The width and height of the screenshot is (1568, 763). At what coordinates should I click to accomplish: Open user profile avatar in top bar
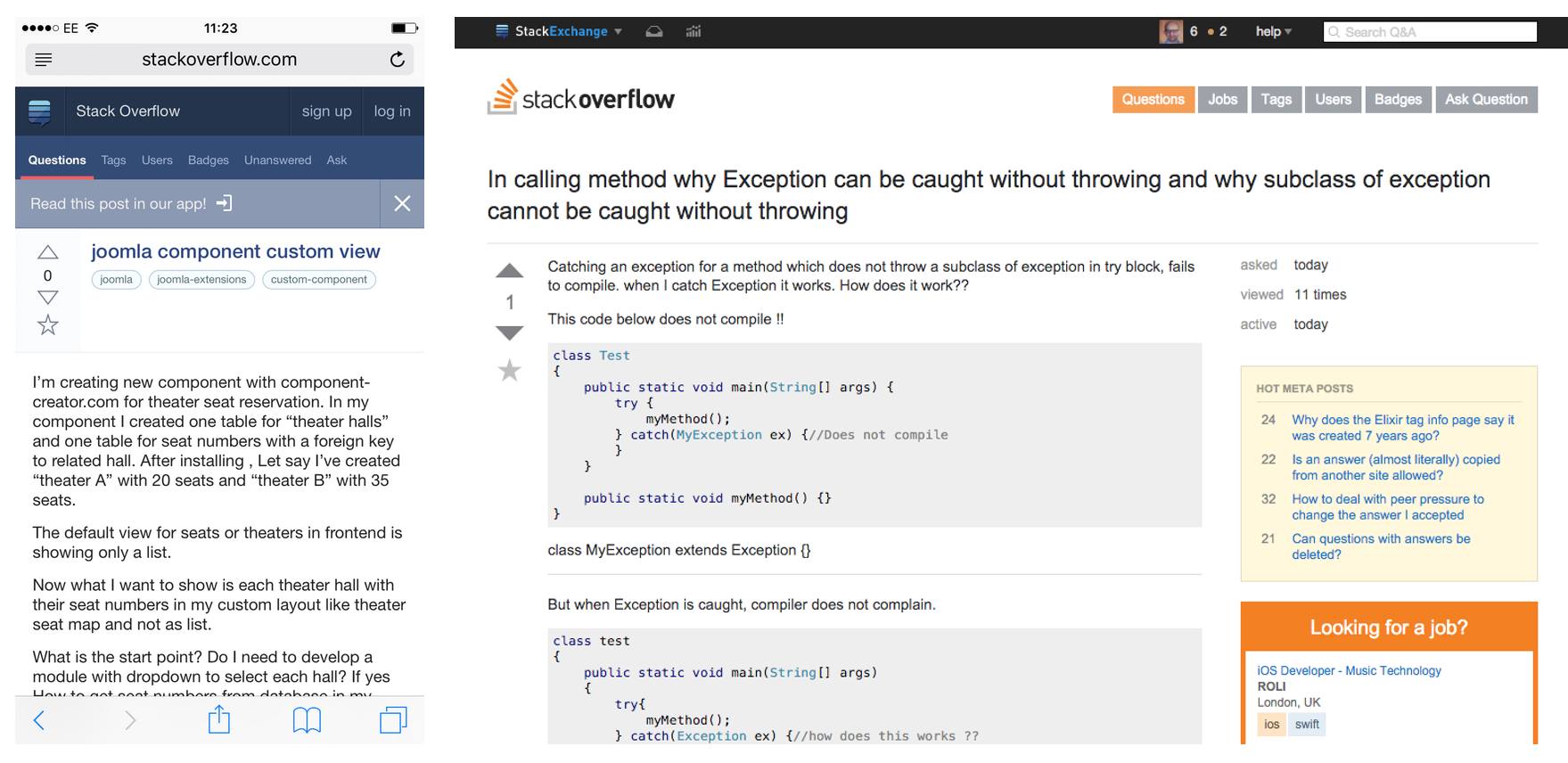pos(1170,31)
